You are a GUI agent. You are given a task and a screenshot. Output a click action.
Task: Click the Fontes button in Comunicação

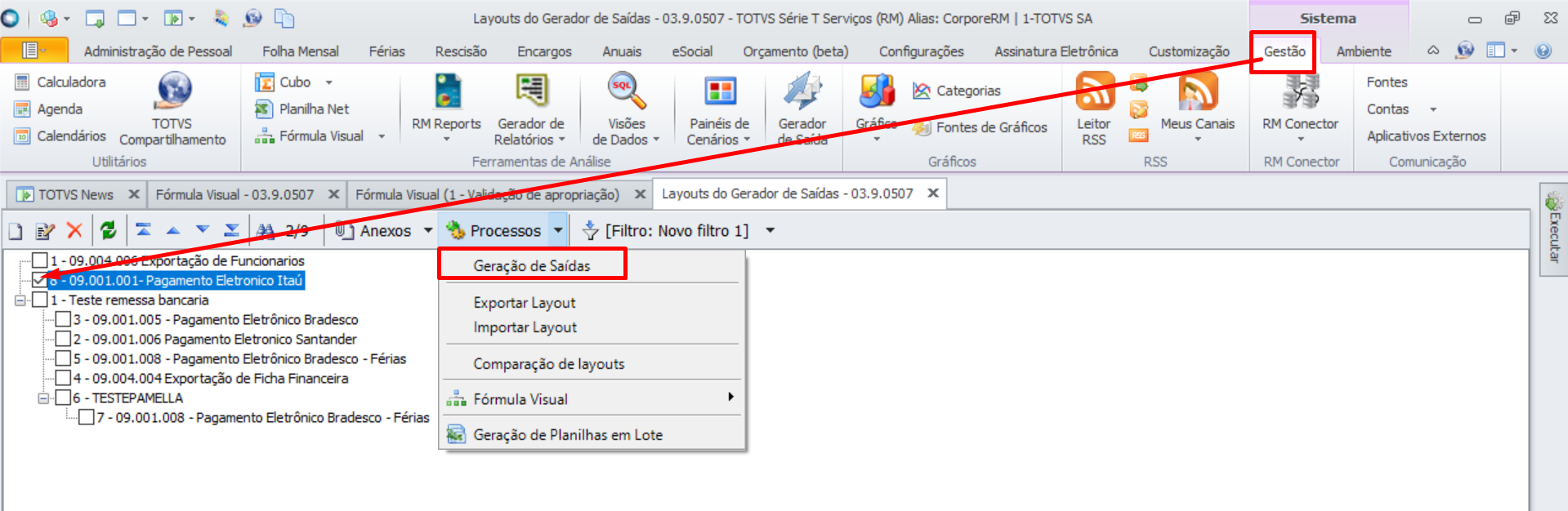(1387, 82)
